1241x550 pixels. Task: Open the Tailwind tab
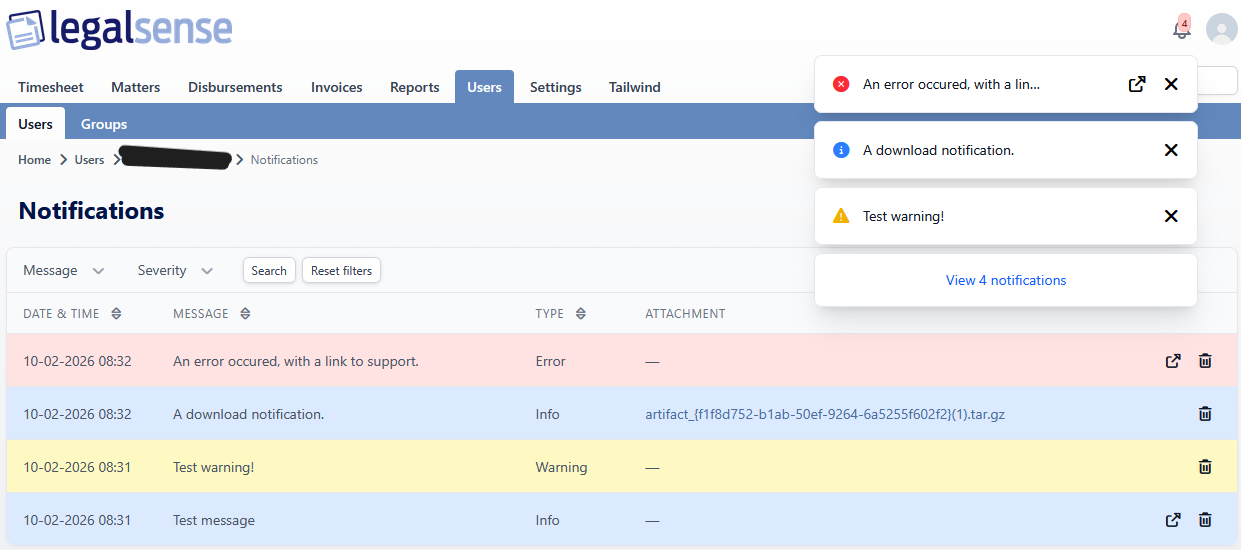[635, 87]
